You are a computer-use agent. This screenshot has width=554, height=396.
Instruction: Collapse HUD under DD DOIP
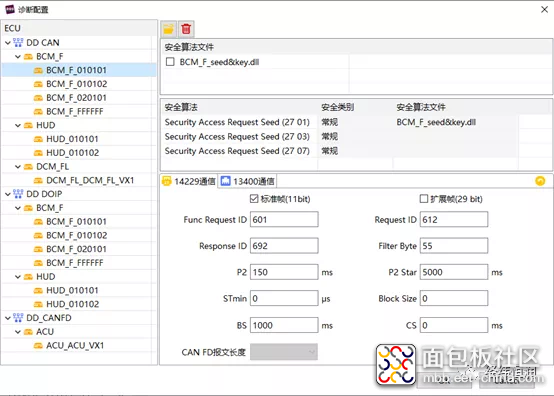pyautogui.click(x=18, y=277)
